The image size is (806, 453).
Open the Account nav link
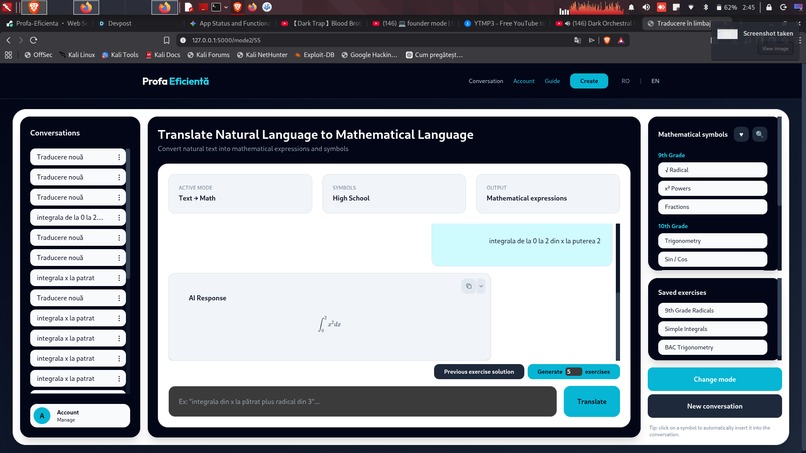click(523, 81)
